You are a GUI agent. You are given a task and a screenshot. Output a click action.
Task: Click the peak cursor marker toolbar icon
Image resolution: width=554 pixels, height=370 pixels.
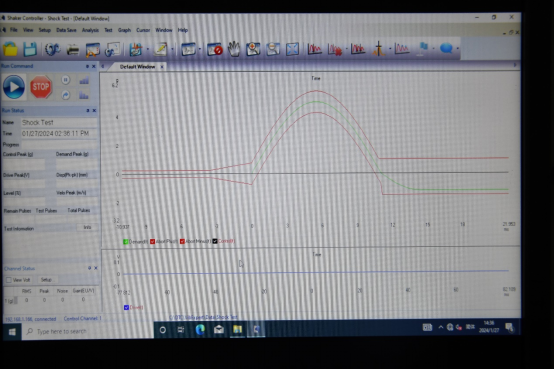tap(378, 49)
